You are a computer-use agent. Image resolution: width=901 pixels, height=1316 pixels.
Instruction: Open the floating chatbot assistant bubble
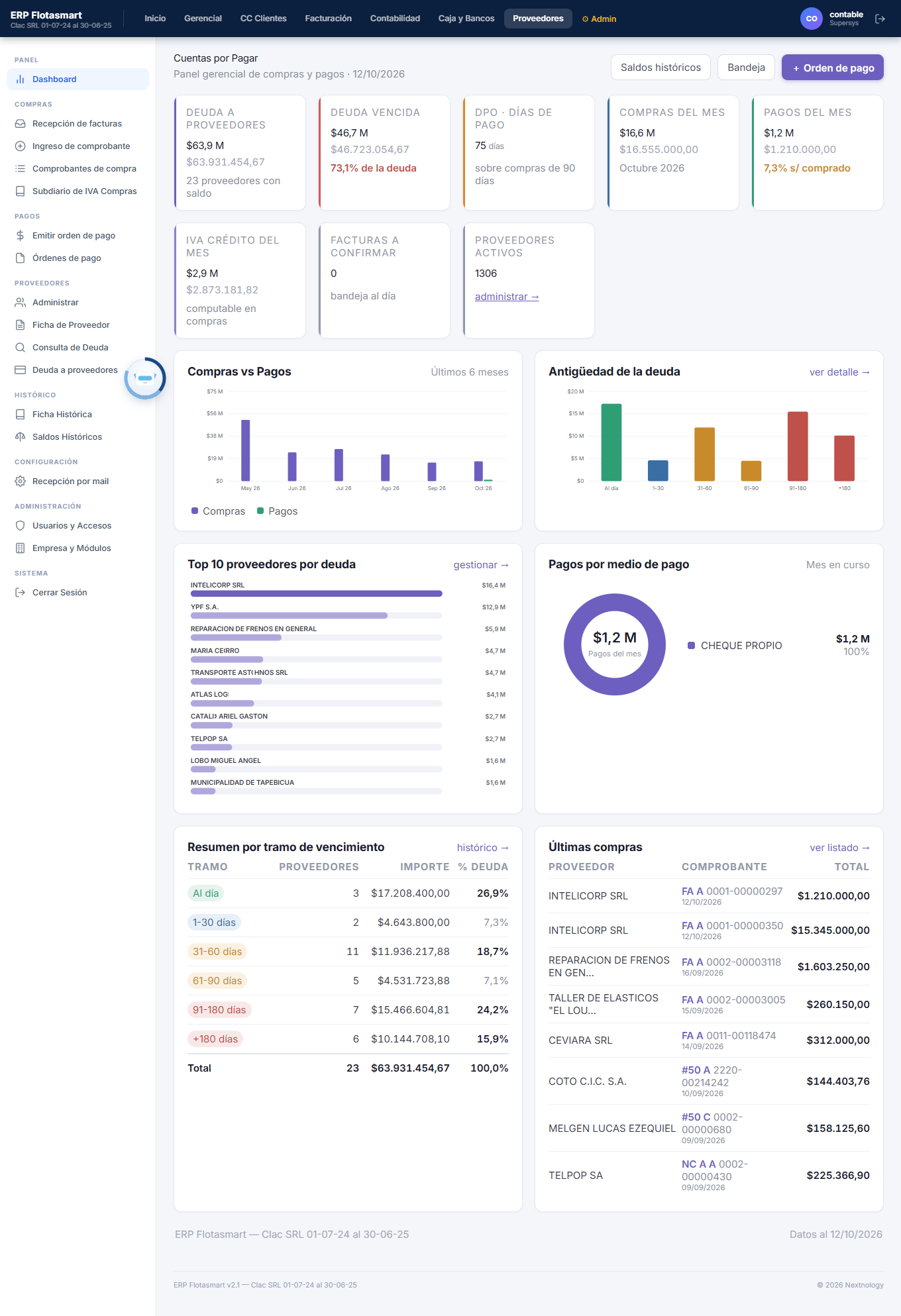[145, 378]
